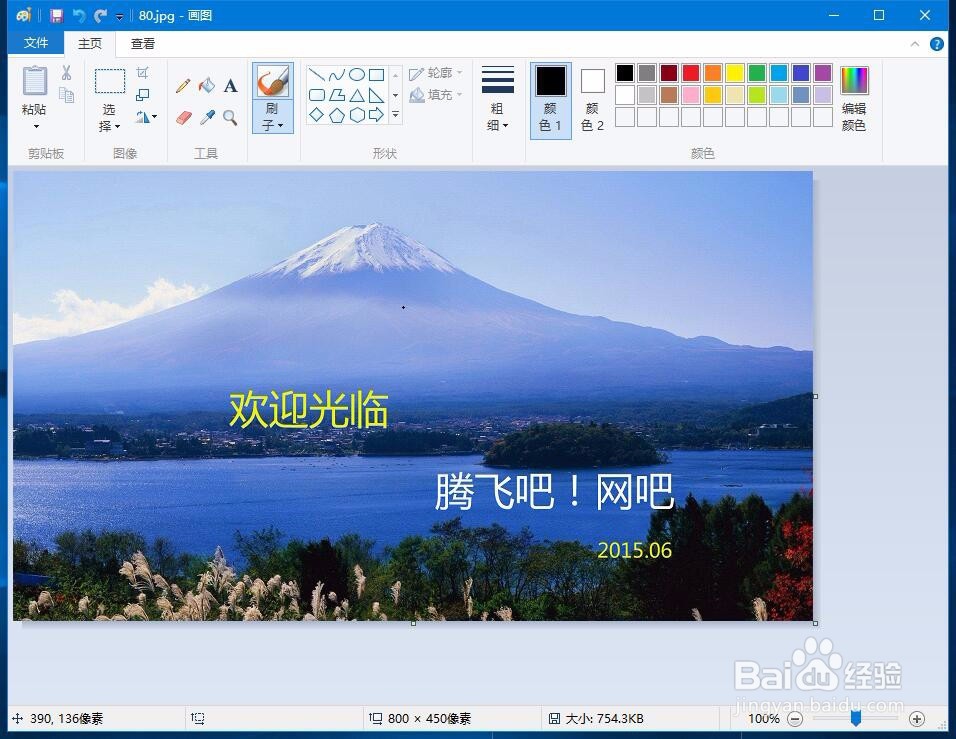Choose the hexagon shape
The width and height of the screenshot is (956, 739).
coord(357,115)
